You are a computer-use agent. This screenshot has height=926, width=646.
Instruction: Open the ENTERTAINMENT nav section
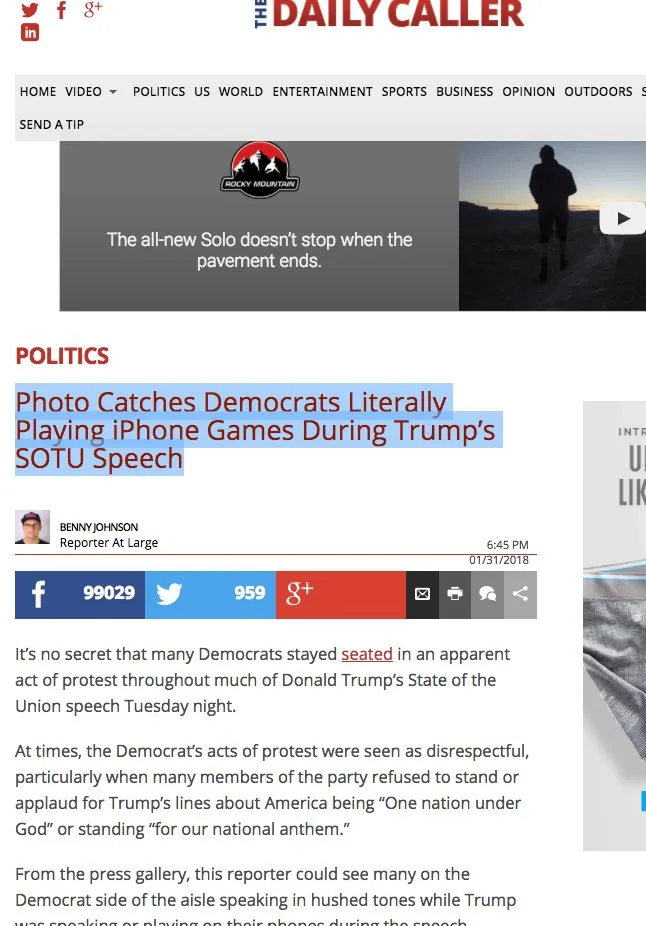pos(322,92)
